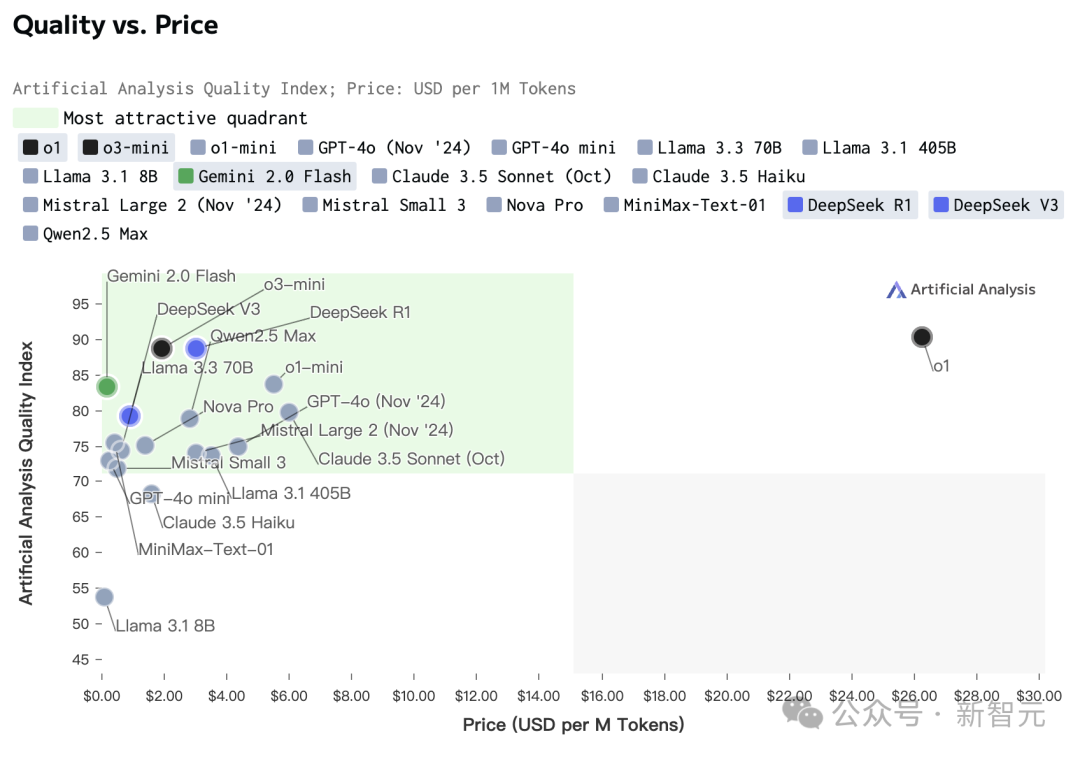Click the GPT-4o (Nov '24) data point

coord(289,412)
